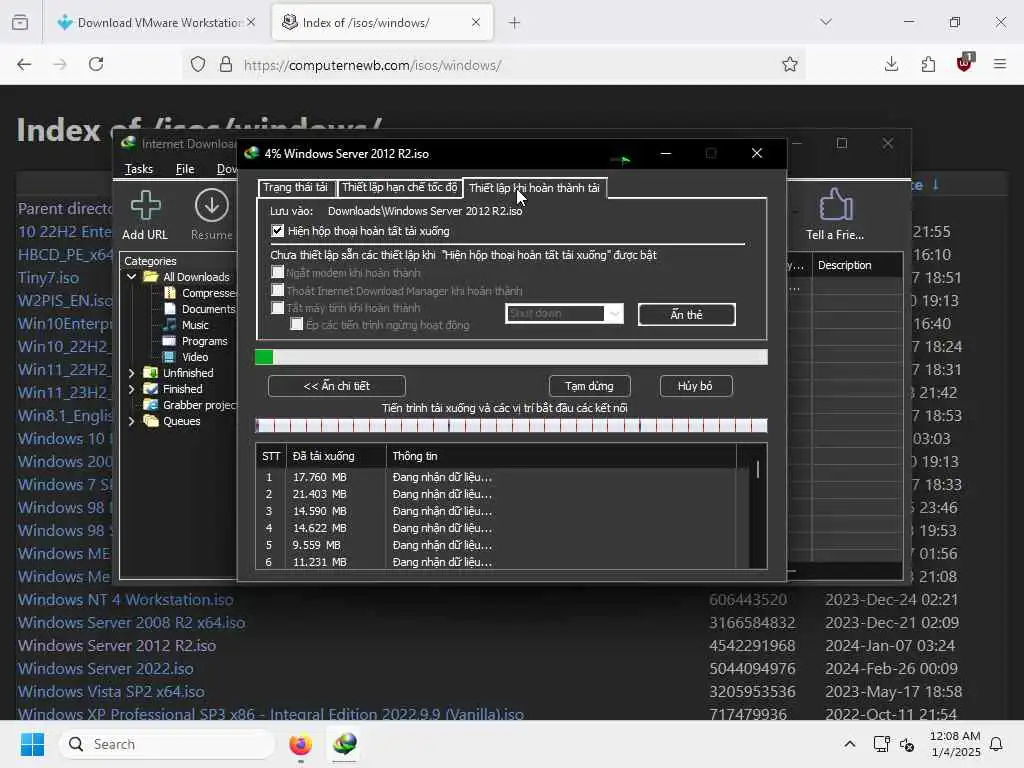Click the 'Ẩn thẻ' button
This screenshot has height=768, width=1024.
686,314
